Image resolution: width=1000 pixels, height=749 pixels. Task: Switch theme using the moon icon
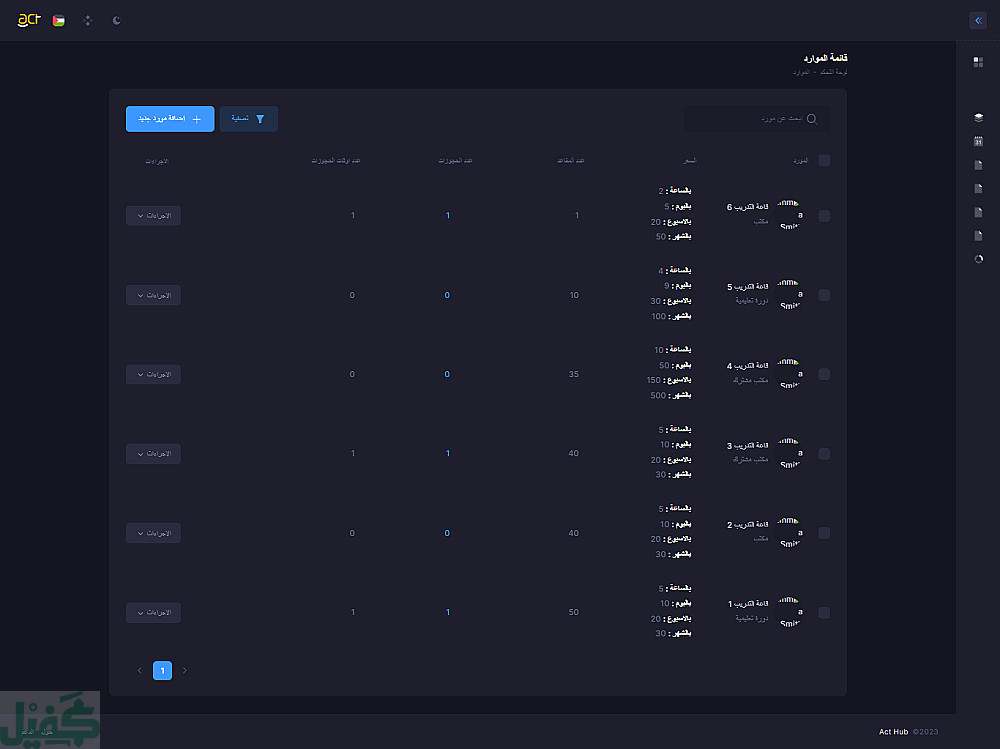116,20
